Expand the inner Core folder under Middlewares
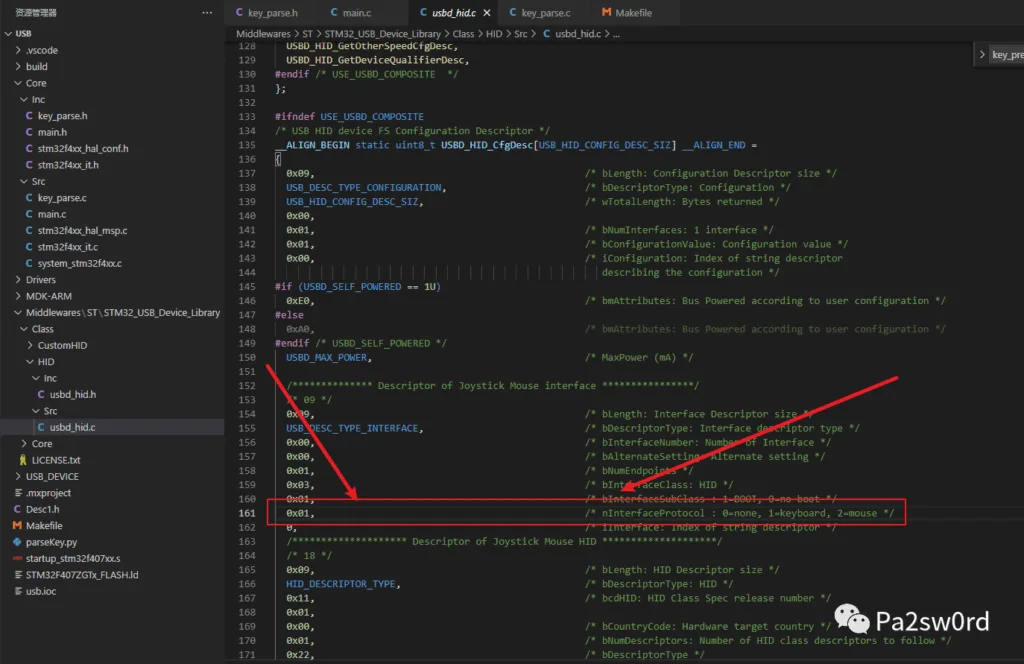Viewport: 1024px width, 664px height. click(x=24, y=443)
